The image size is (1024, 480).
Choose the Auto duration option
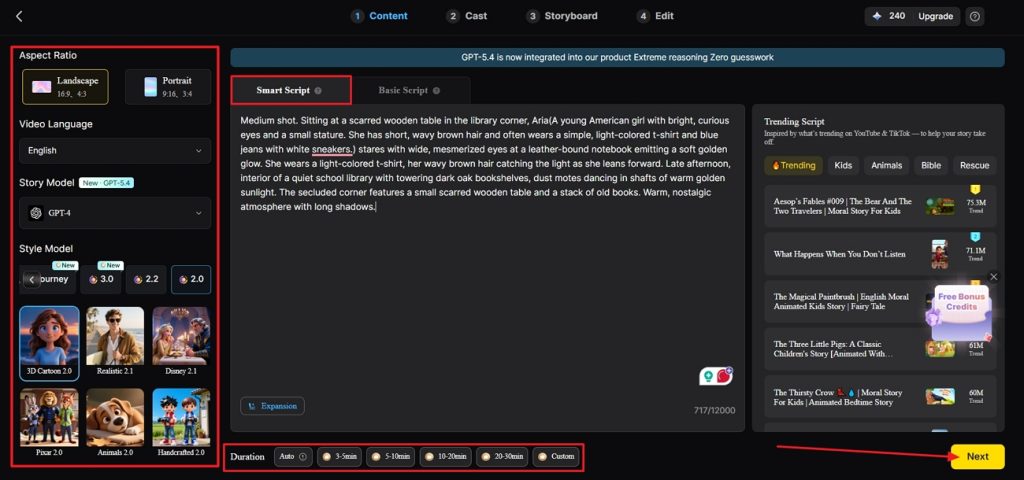click(293, 457)
